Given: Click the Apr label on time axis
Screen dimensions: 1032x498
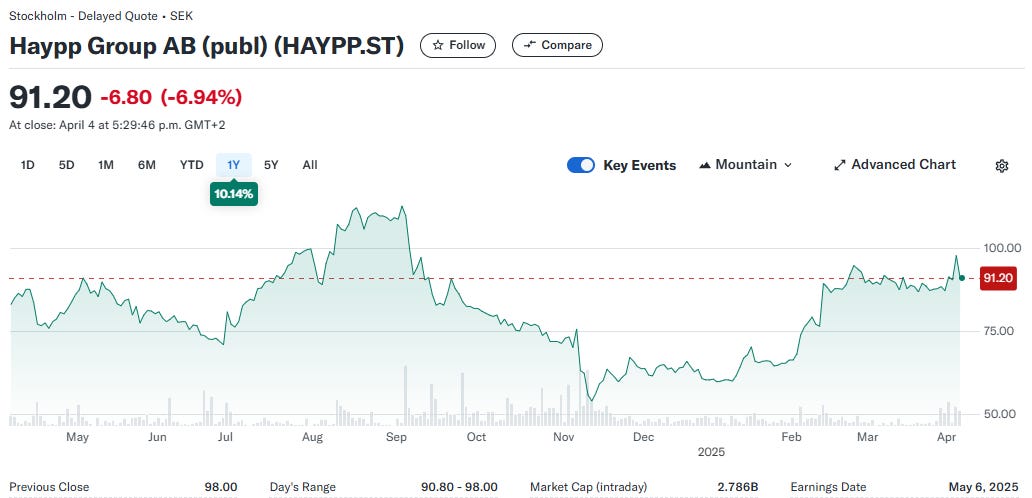Looking at the screenshot, I should 946,437.
